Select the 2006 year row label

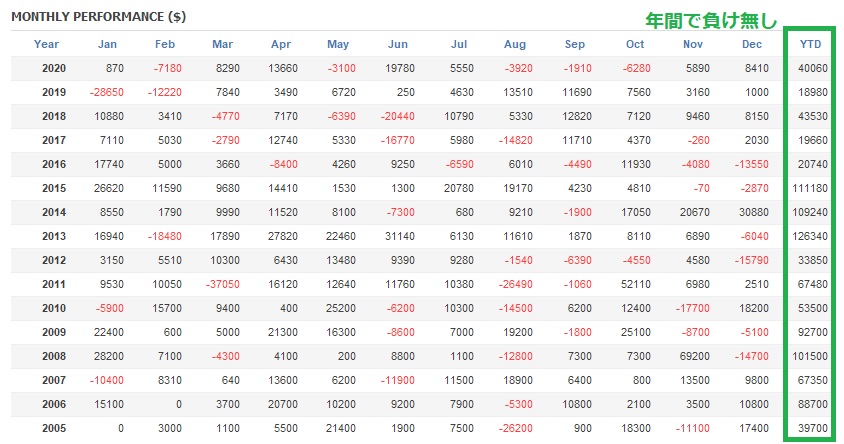click(54, 404)
